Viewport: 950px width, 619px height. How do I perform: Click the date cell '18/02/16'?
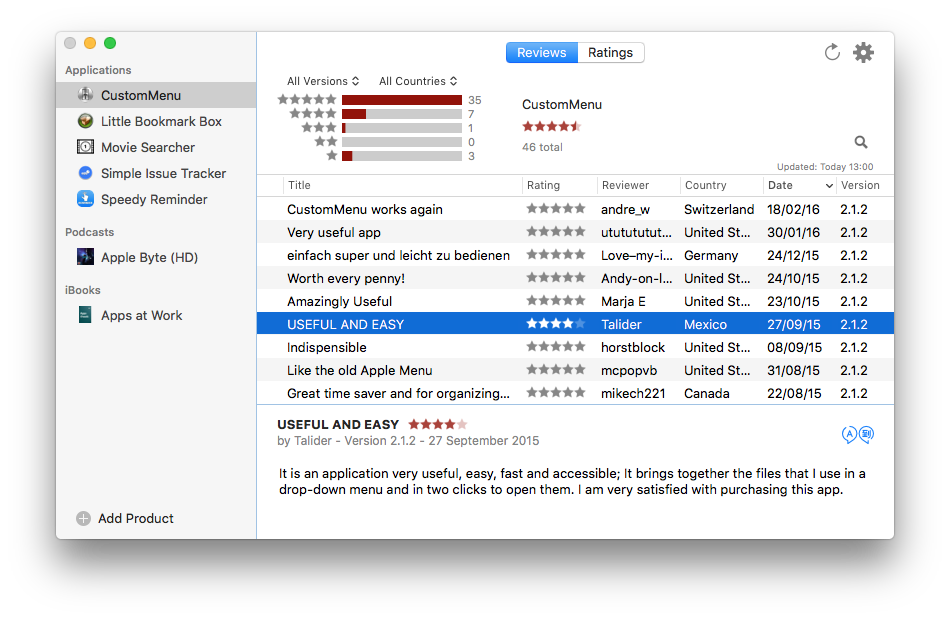point(793,210)
